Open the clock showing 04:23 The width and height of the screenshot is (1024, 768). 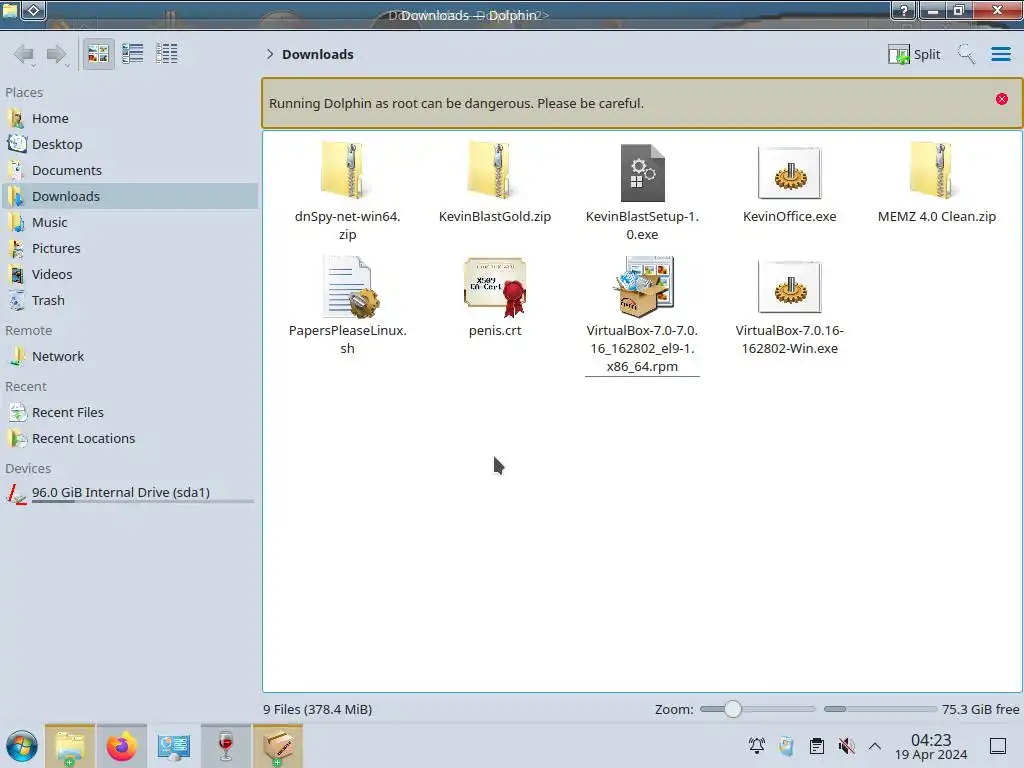click(931, 746)
